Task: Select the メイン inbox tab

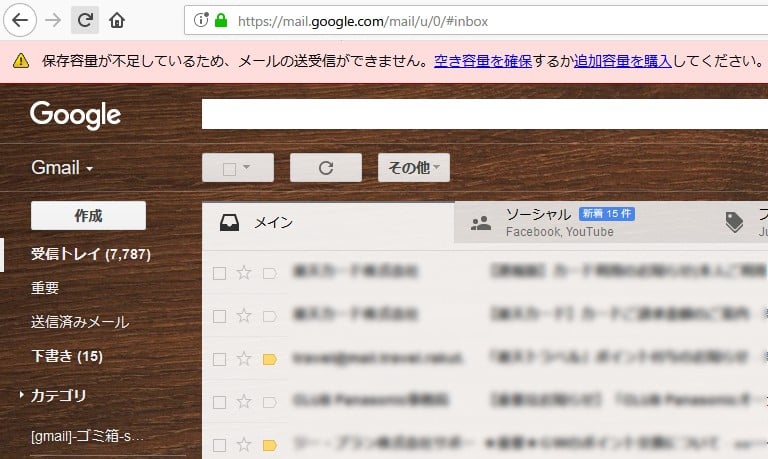Action: point(273,223)
